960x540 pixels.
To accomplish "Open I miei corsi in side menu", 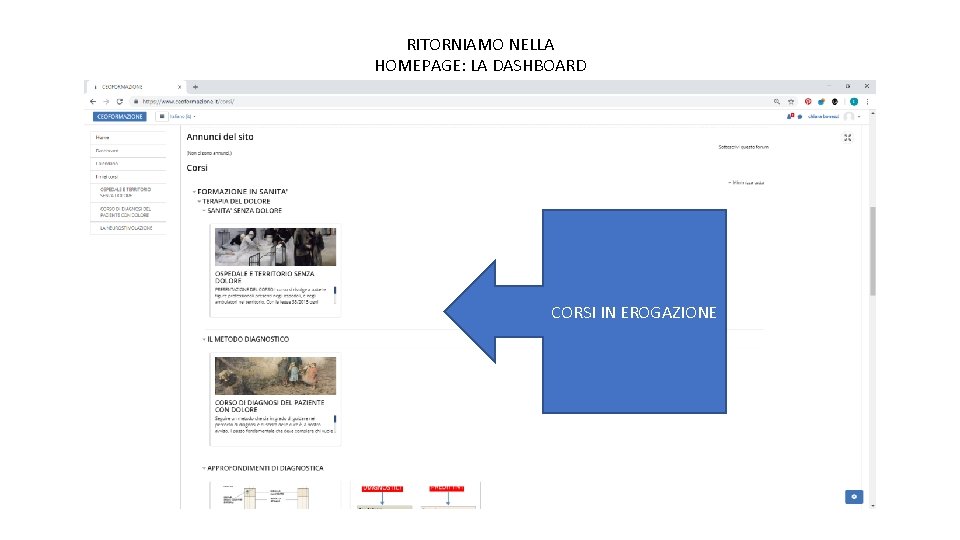I will pos(129,176).
